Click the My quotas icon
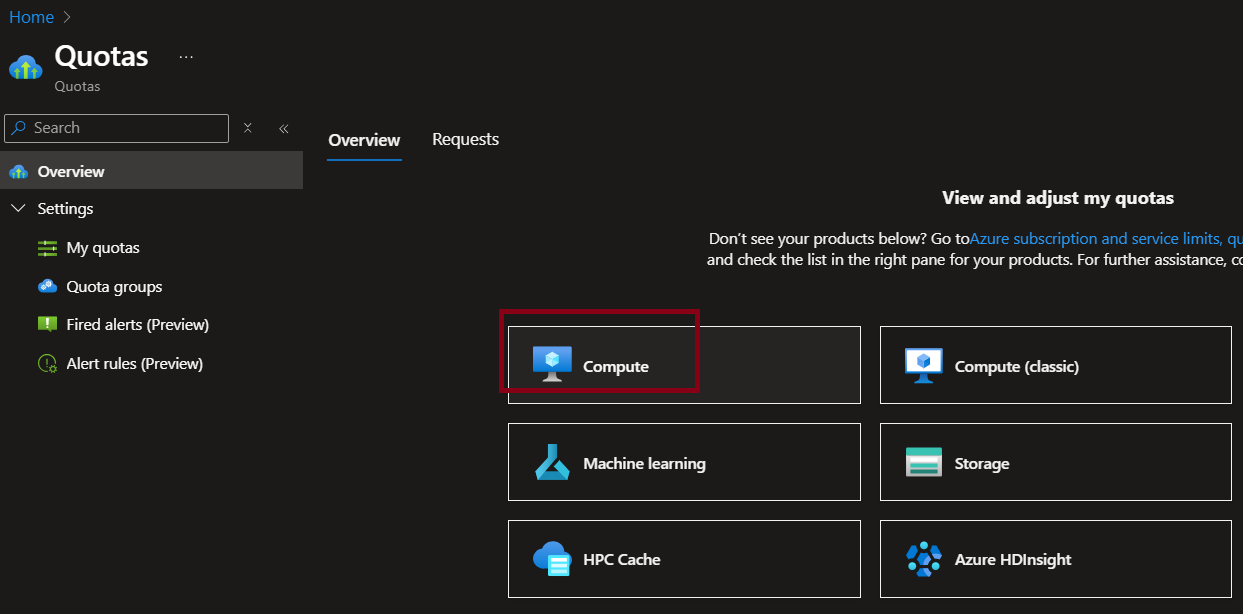This screenshot has width=1243, height=614. (x=48, y=248)
